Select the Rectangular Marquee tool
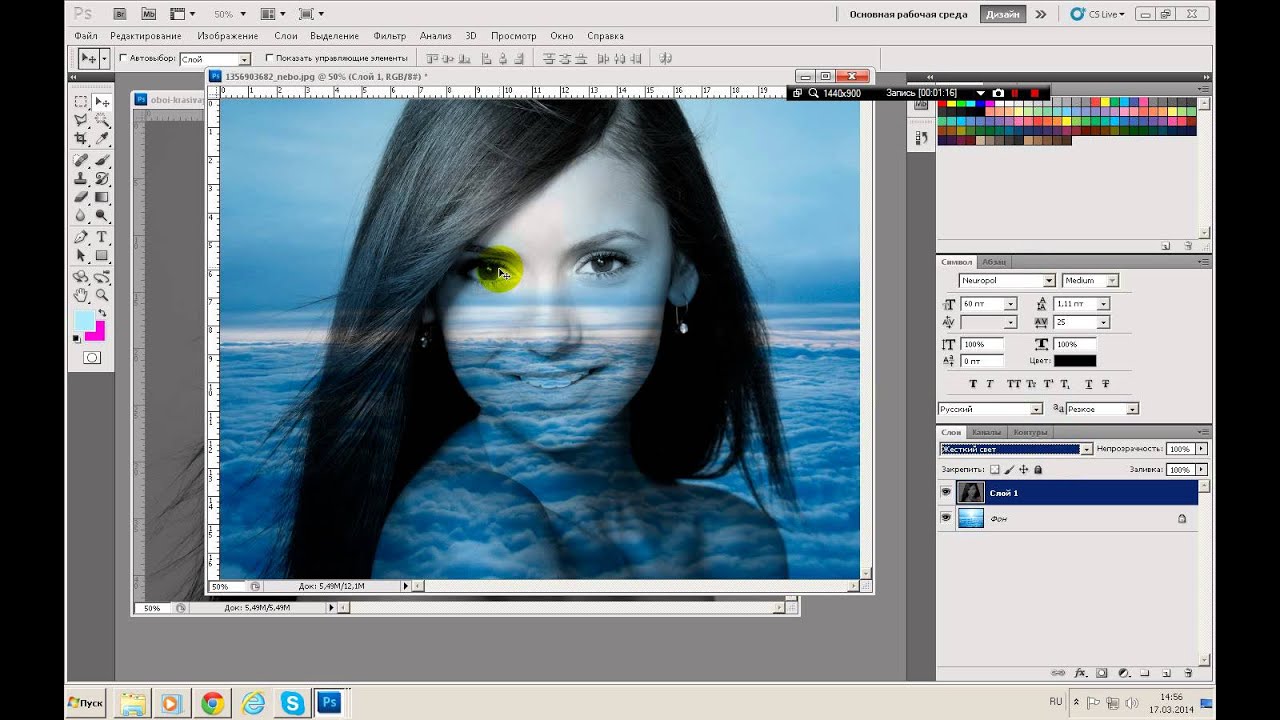 81,102
